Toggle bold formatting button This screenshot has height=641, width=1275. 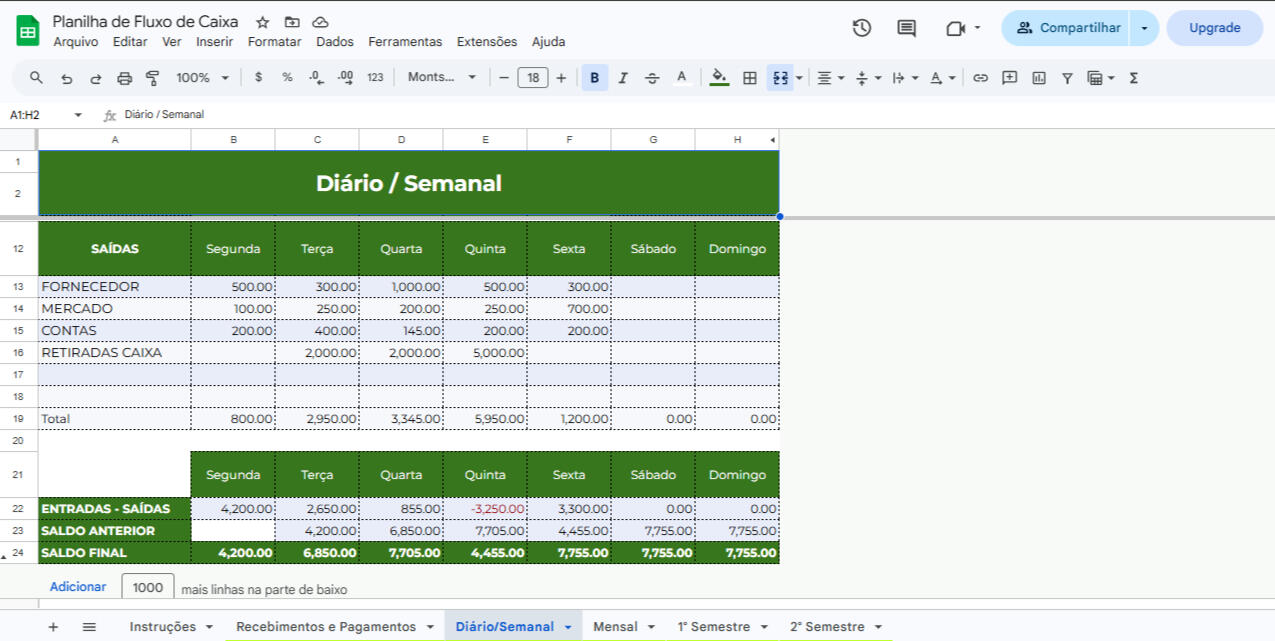[595, 78]
